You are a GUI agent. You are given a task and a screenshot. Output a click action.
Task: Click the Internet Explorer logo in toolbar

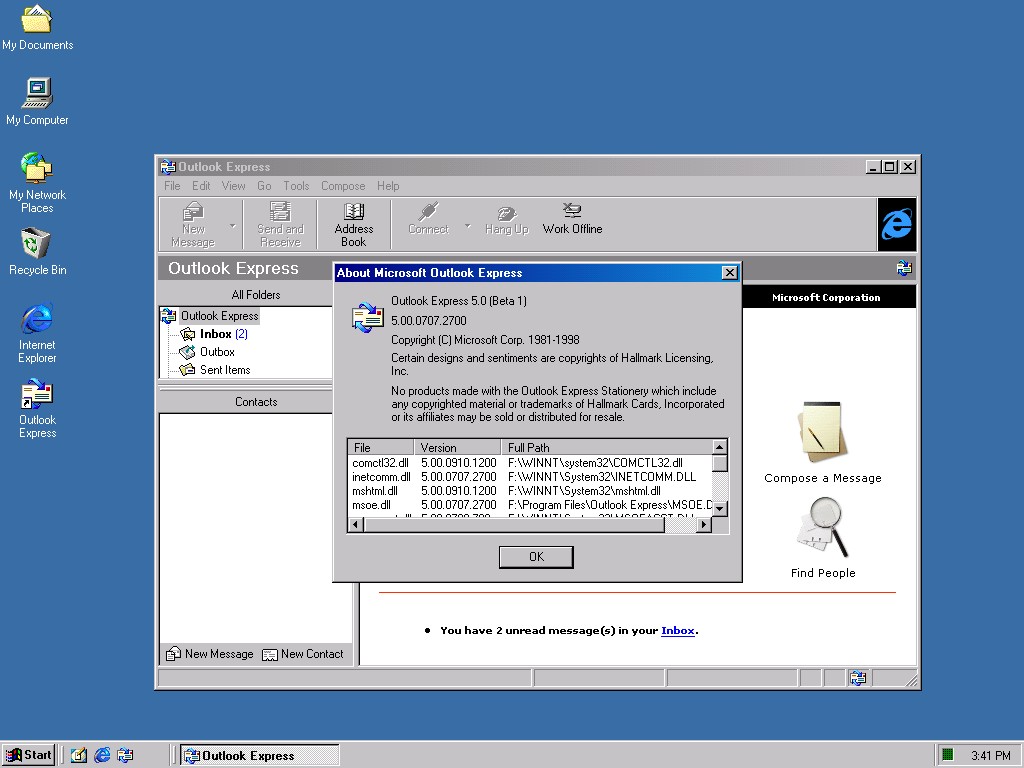(x=897, y=225)
